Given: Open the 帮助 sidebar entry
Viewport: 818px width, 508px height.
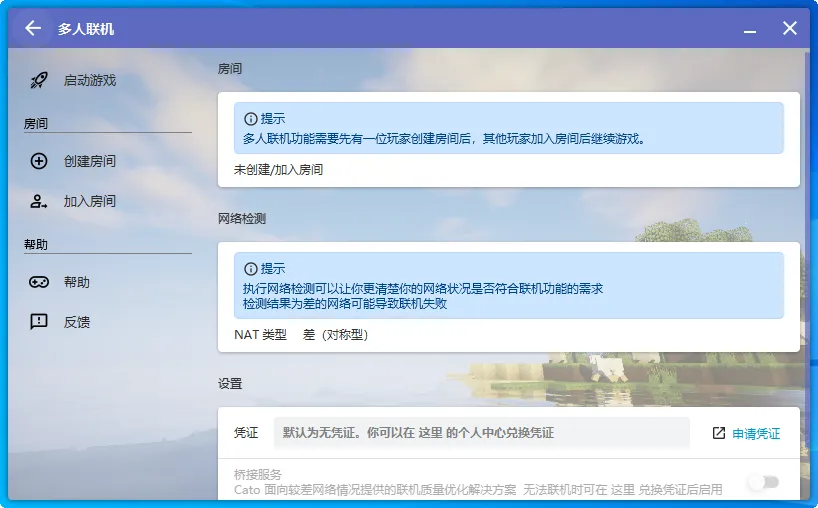Looking at the screenshot, I should click(x=77, y=282).
